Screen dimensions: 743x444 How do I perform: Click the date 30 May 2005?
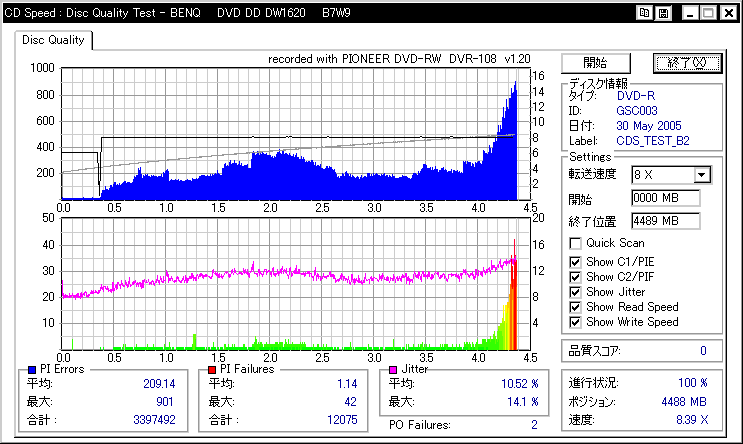click(648, 126)
